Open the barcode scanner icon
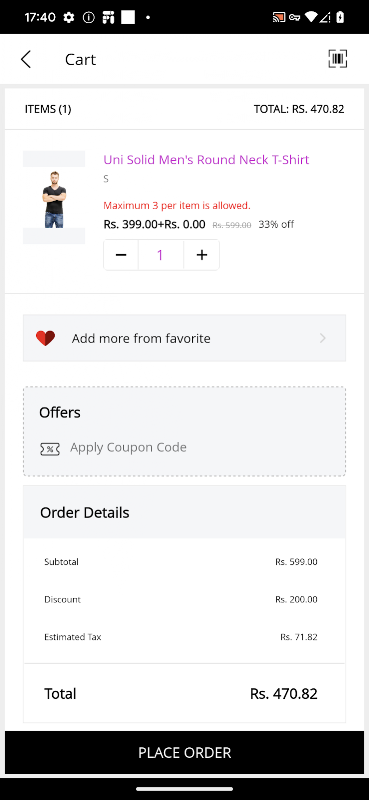Screen dimensions: 369x800 (337, 59)
